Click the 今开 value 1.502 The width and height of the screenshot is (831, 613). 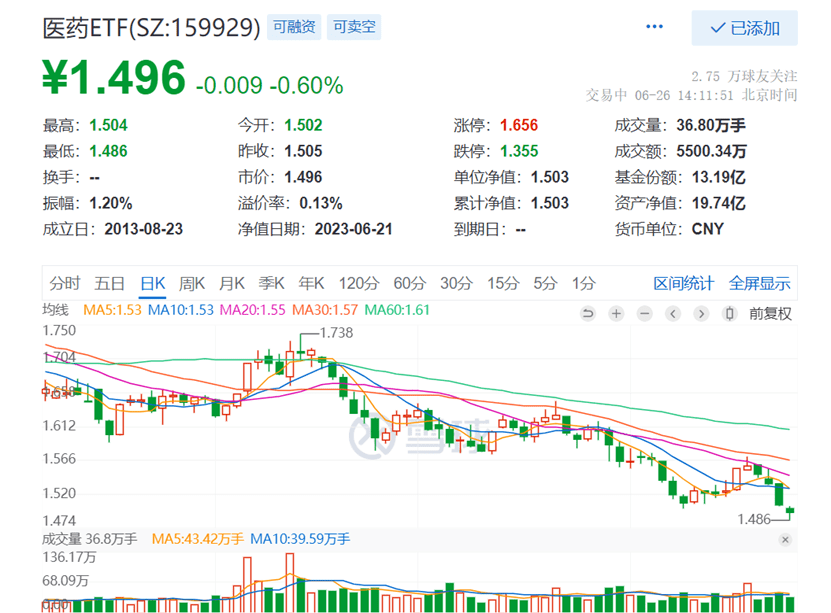click(x=303, y=126)
